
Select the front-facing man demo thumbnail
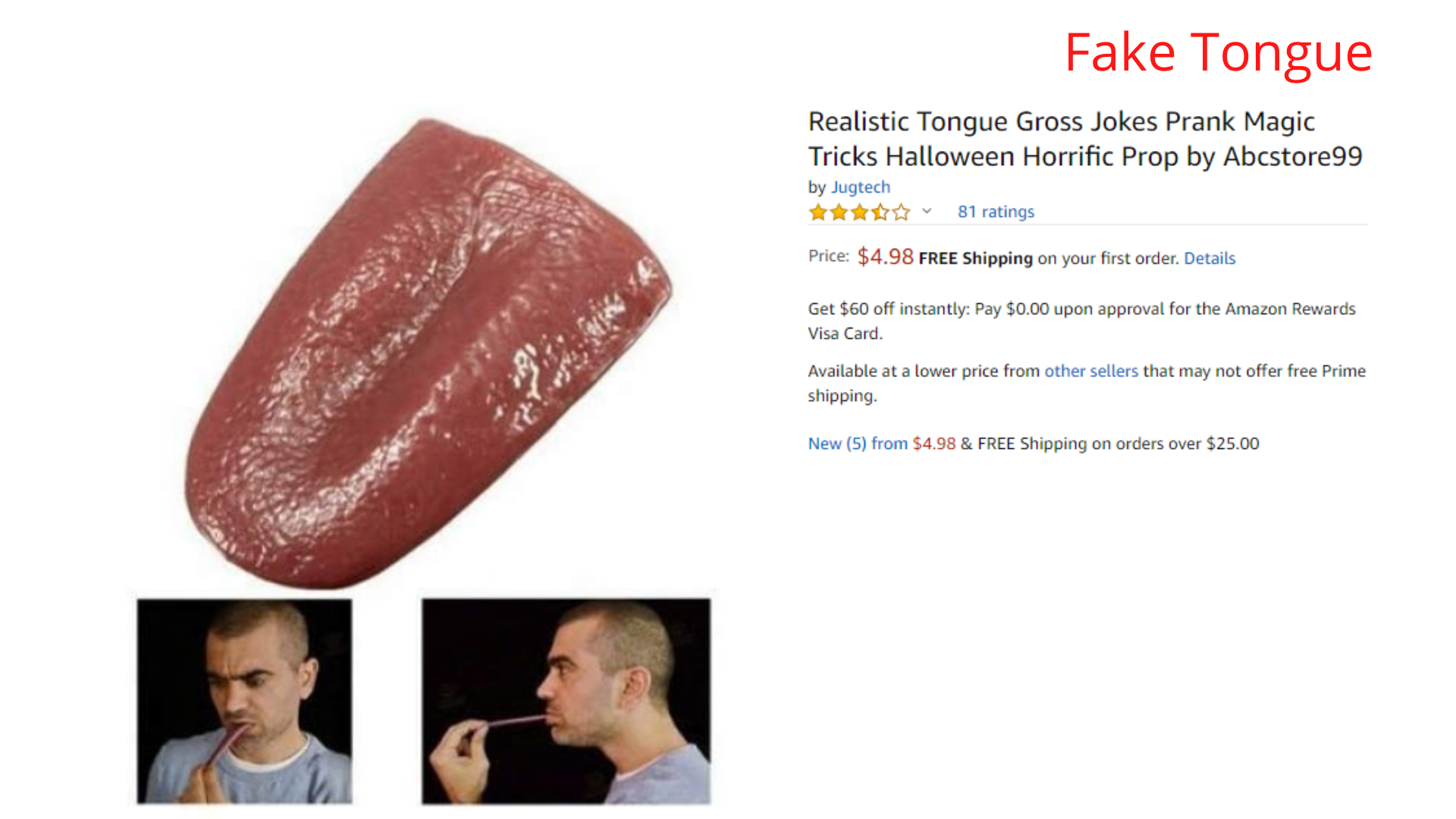[244, 701]
